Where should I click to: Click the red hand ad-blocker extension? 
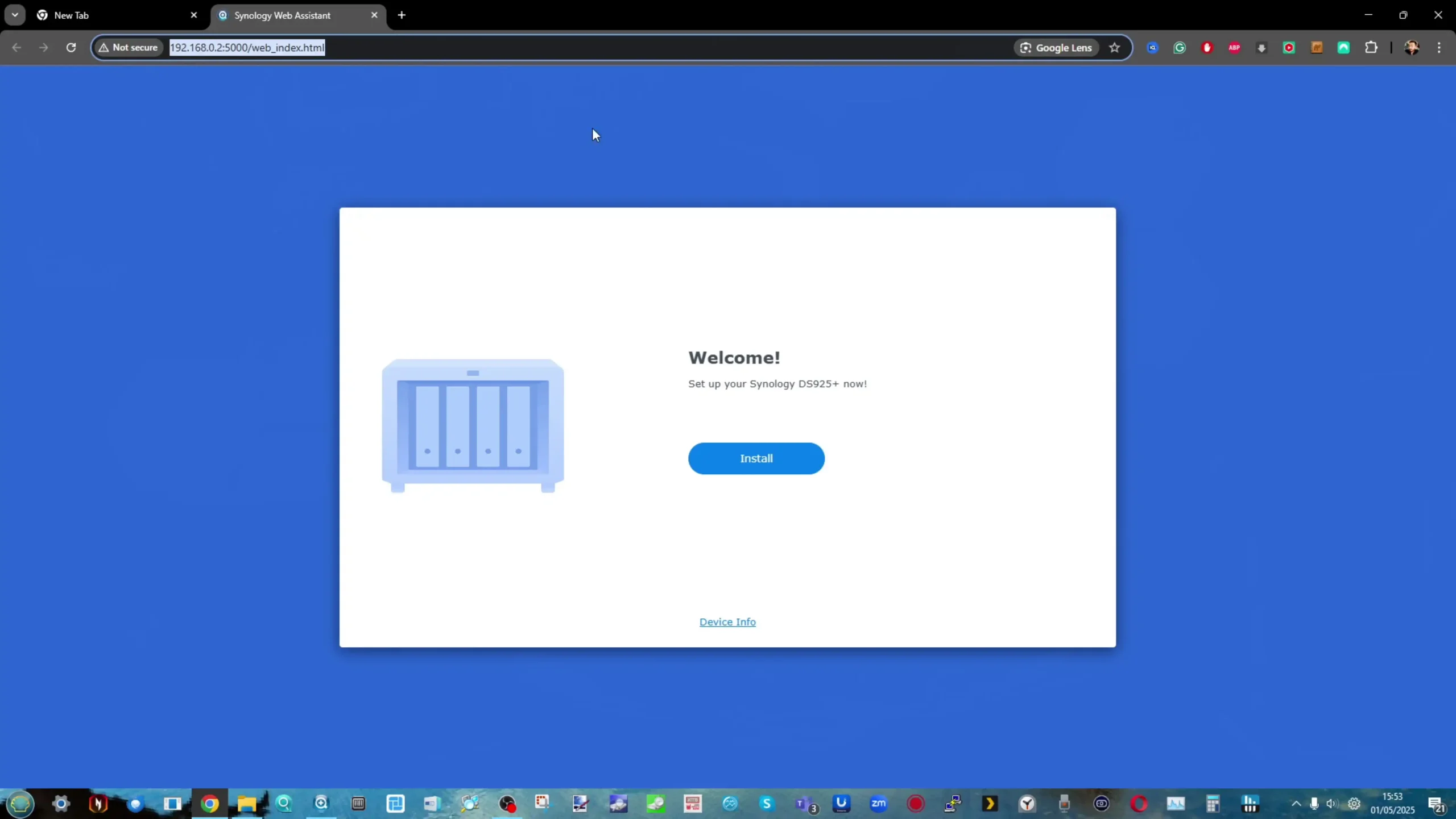(x=1207, y=48)
